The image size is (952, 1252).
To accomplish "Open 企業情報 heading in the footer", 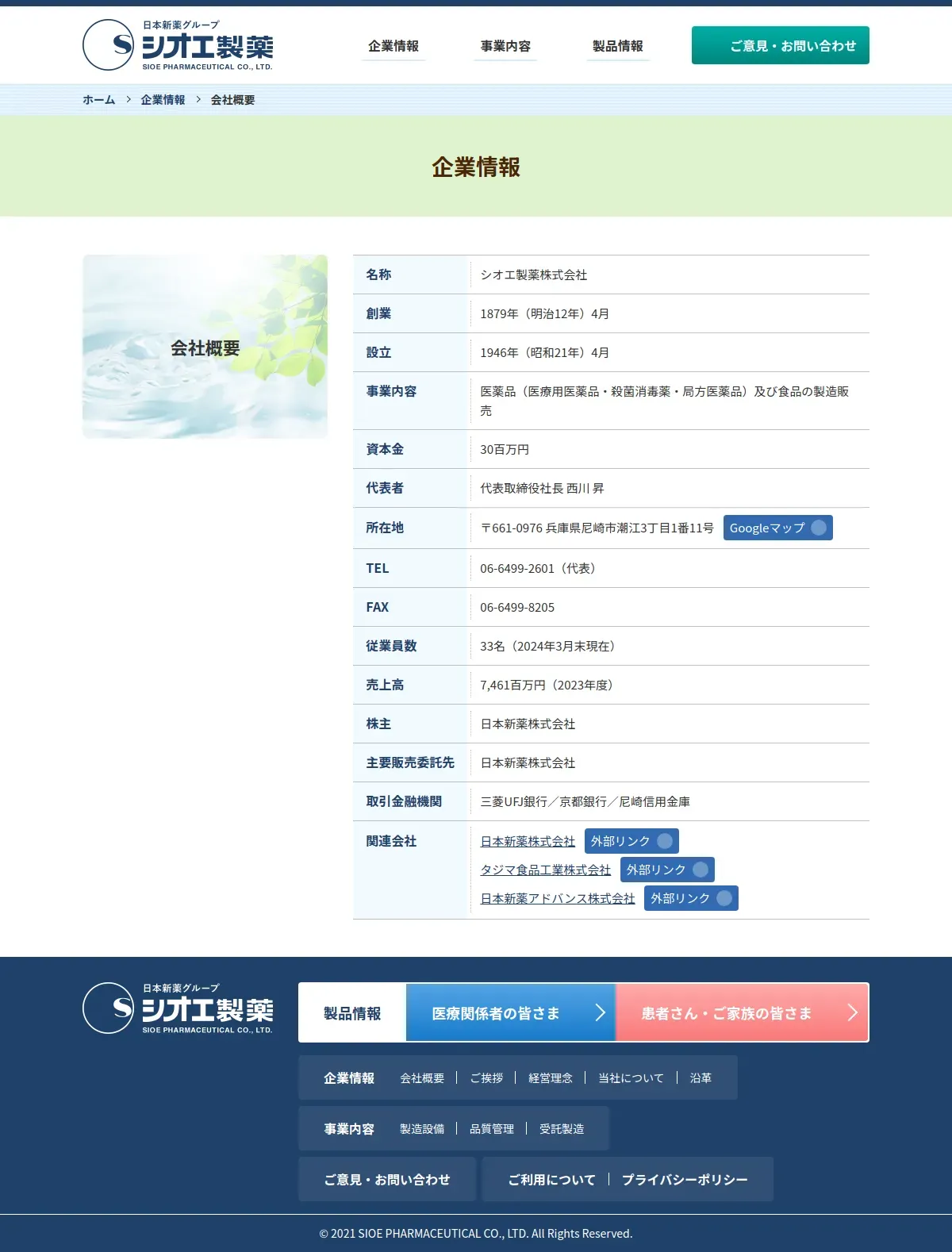I will tap(349, 1077).
